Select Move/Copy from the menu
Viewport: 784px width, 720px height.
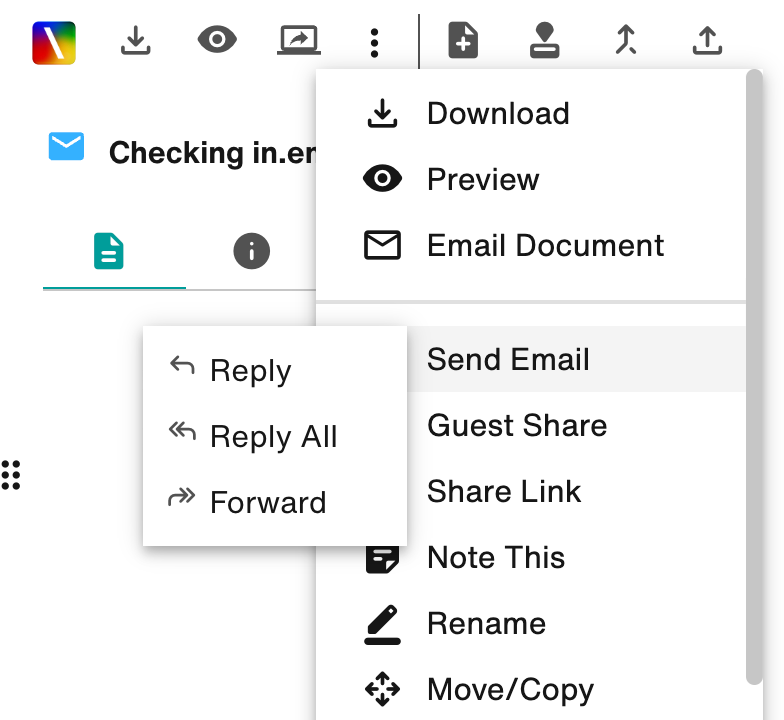tap(530, 689)
